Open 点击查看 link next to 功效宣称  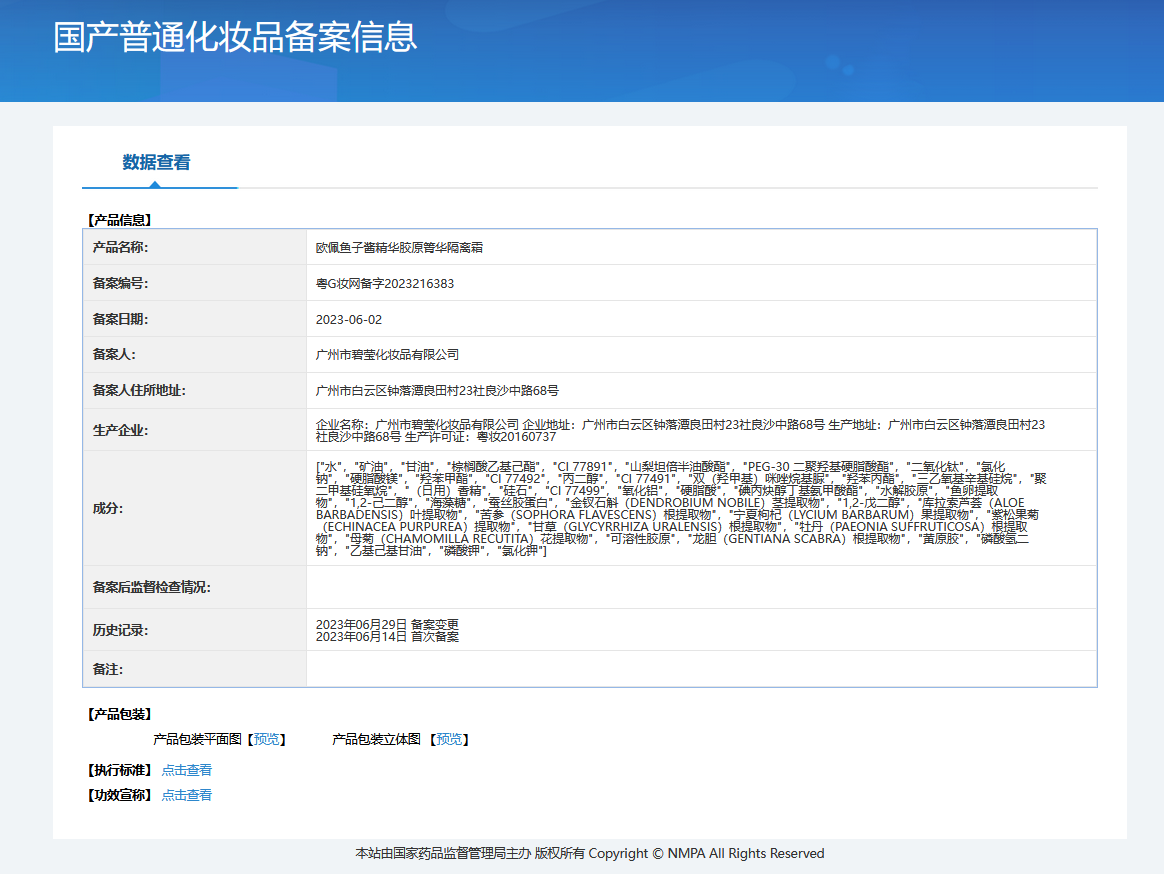pyautogui.click(x=187, y=795)
